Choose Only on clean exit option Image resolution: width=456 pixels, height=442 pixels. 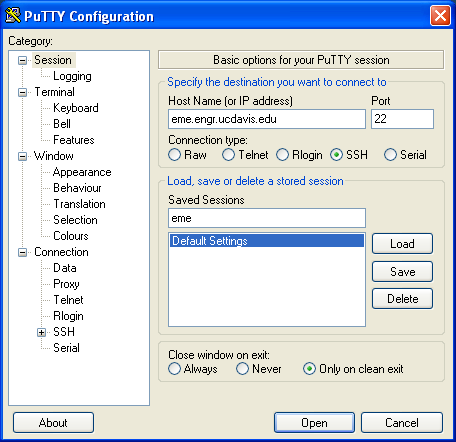(309, 369)
